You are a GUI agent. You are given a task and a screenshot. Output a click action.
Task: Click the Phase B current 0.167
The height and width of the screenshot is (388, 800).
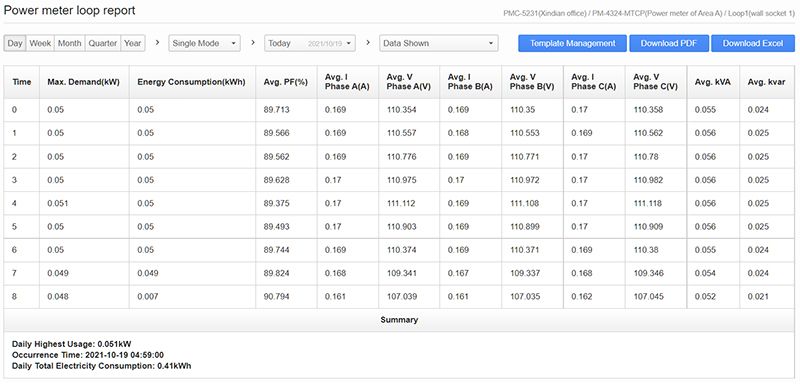[458, 274]
